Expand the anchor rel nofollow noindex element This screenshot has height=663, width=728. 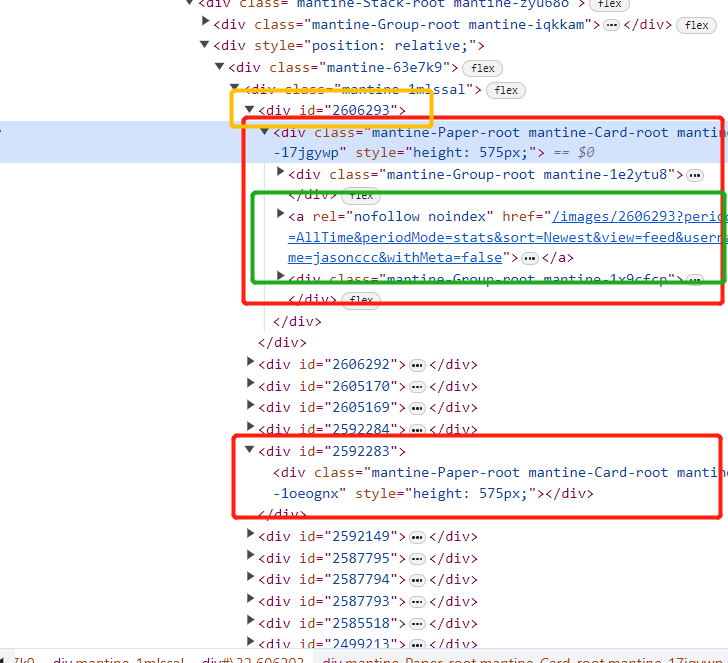280,214
